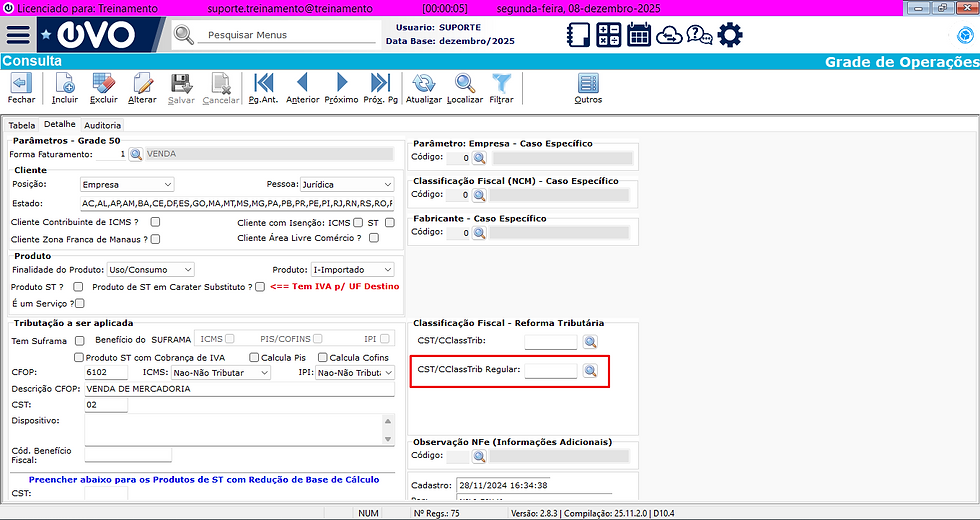Switch to the Auditoria tab
The height and width of the screenshot is (520, 980).
pos(102,125)
